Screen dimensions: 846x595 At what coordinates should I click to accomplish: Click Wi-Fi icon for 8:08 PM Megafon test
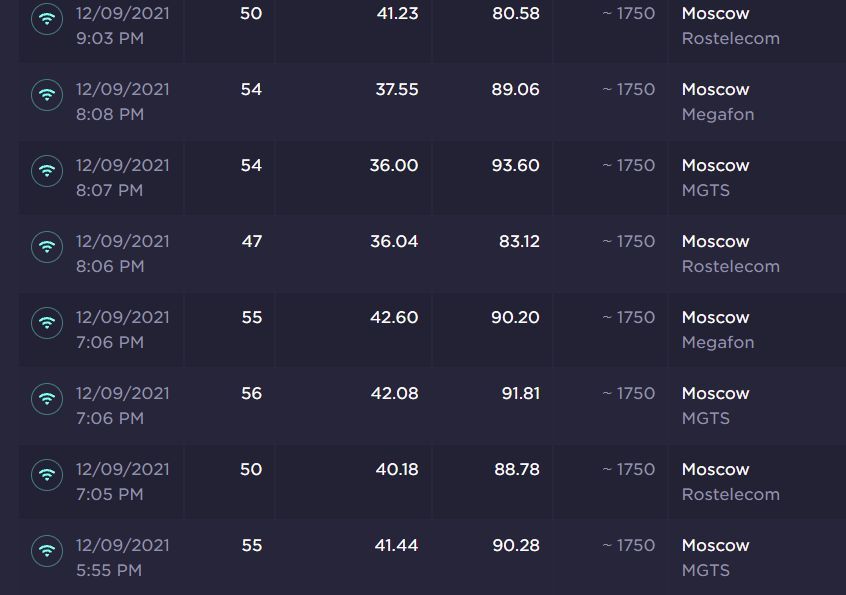pyautogui.click(x=46, y=95)
